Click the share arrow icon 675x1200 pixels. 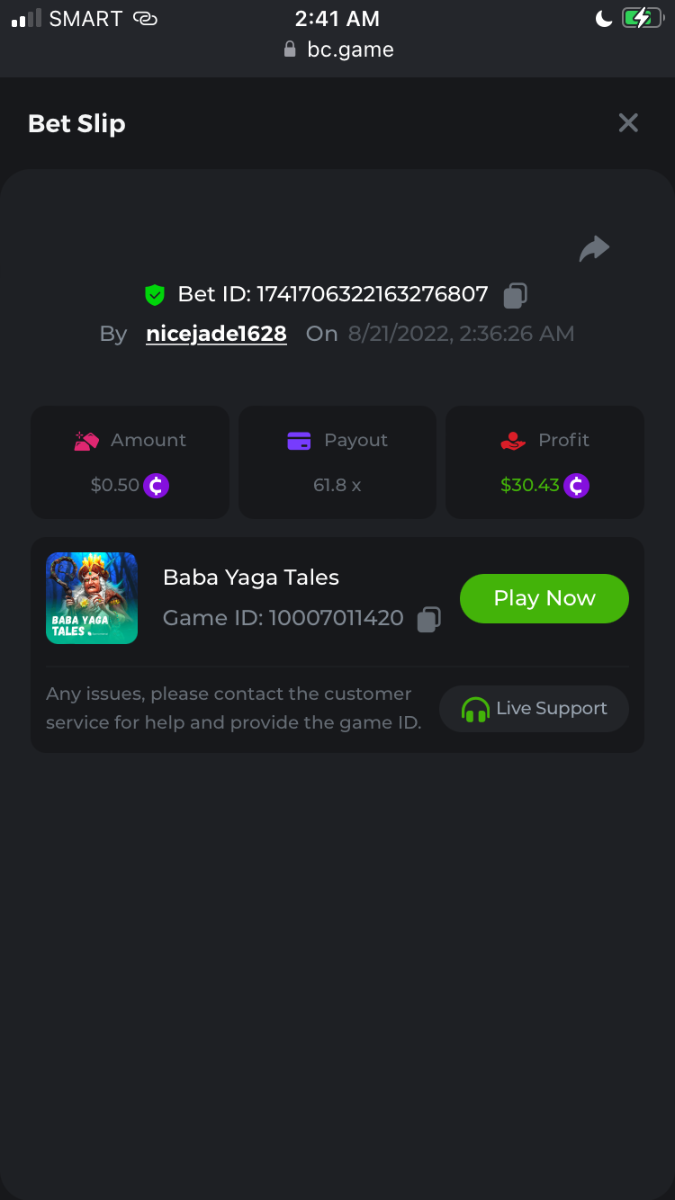[x=594, y=249]
